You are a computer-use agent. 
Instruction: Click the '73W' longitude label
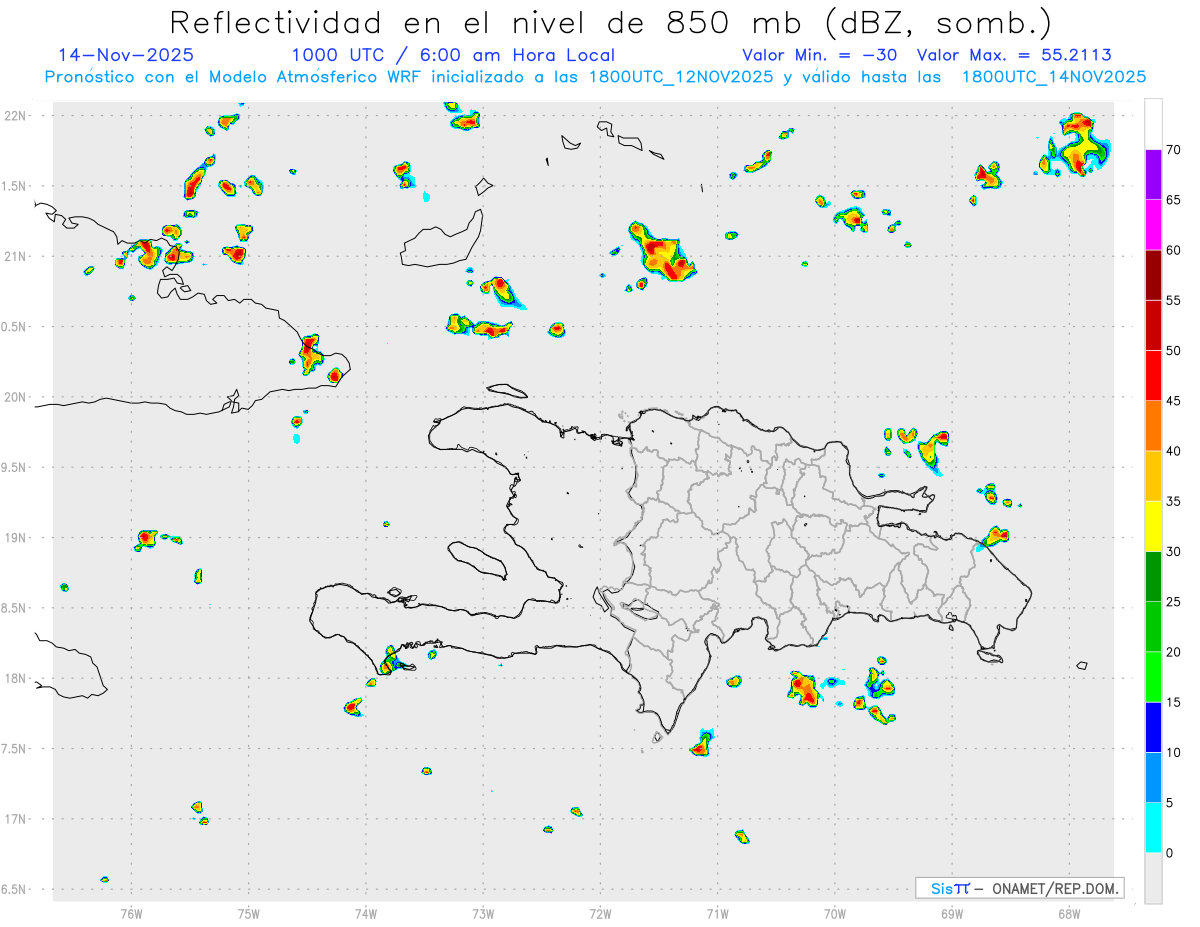(x=483, y=913)
